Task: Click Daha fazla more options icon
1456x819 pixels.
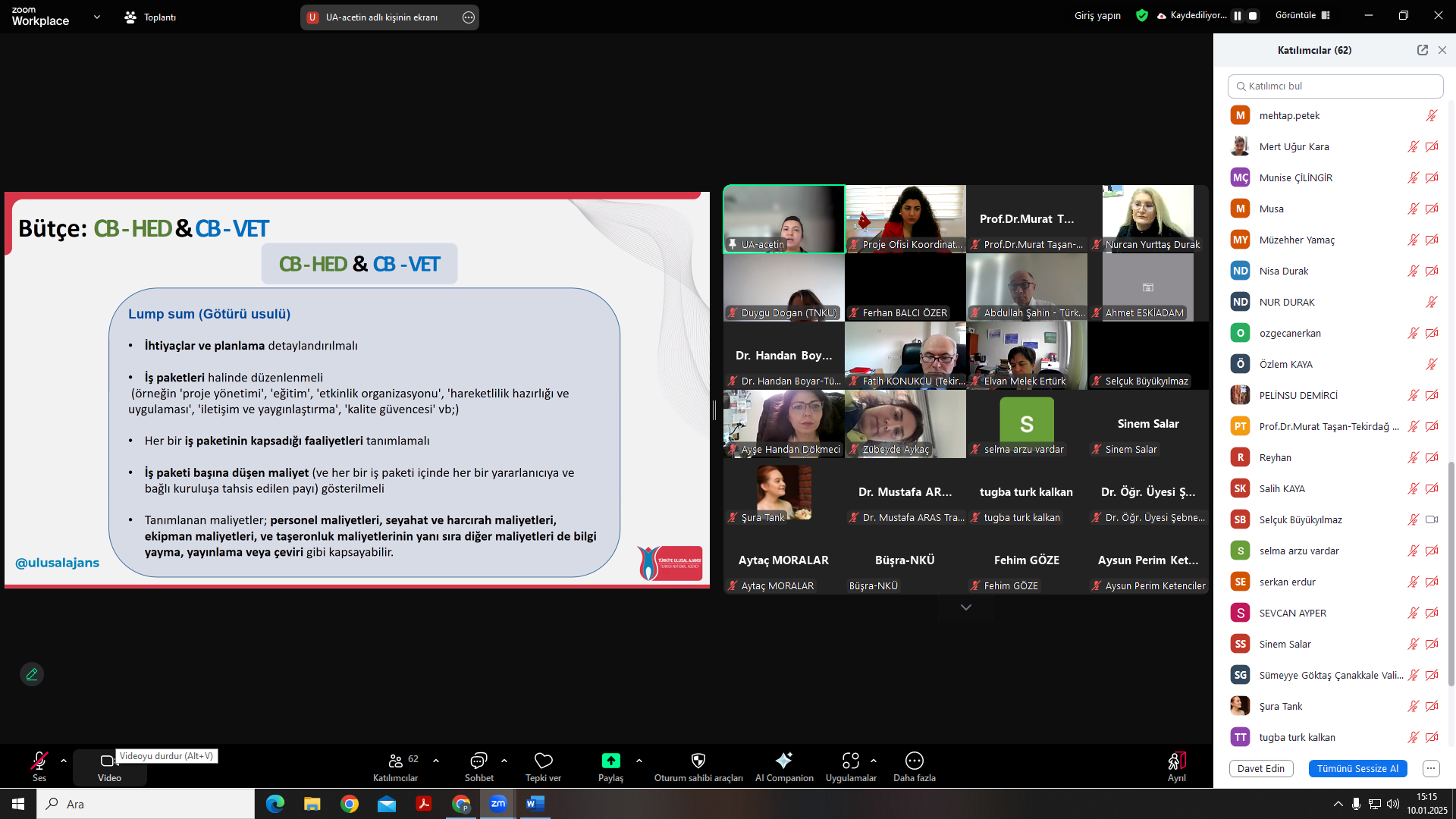Action: (914, 761)
